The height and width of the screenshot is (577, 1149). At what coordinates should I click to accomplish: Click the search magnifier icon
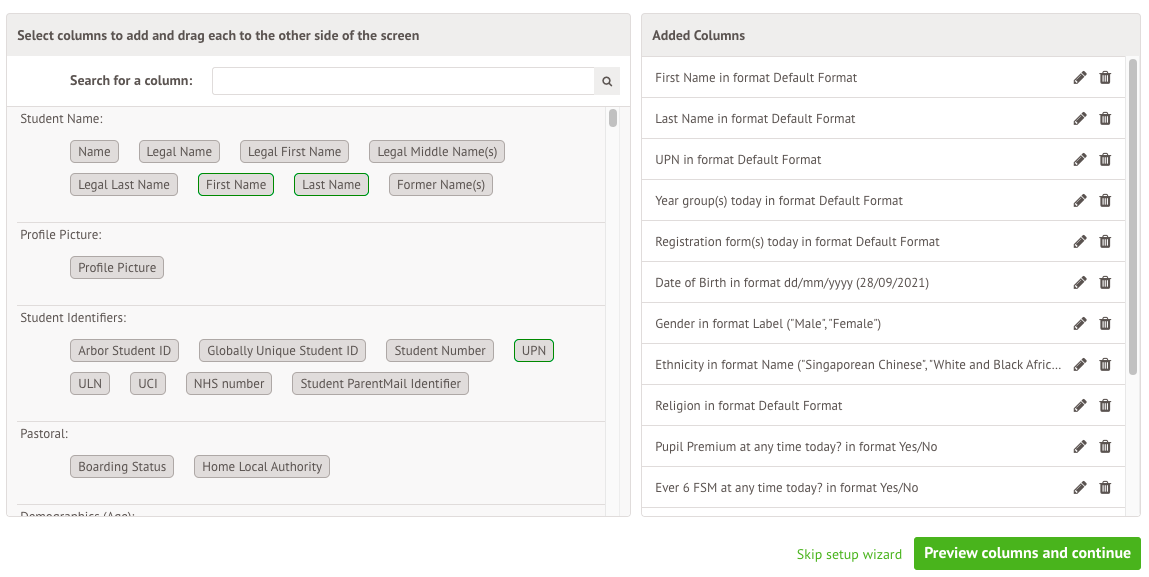point(606,81)
